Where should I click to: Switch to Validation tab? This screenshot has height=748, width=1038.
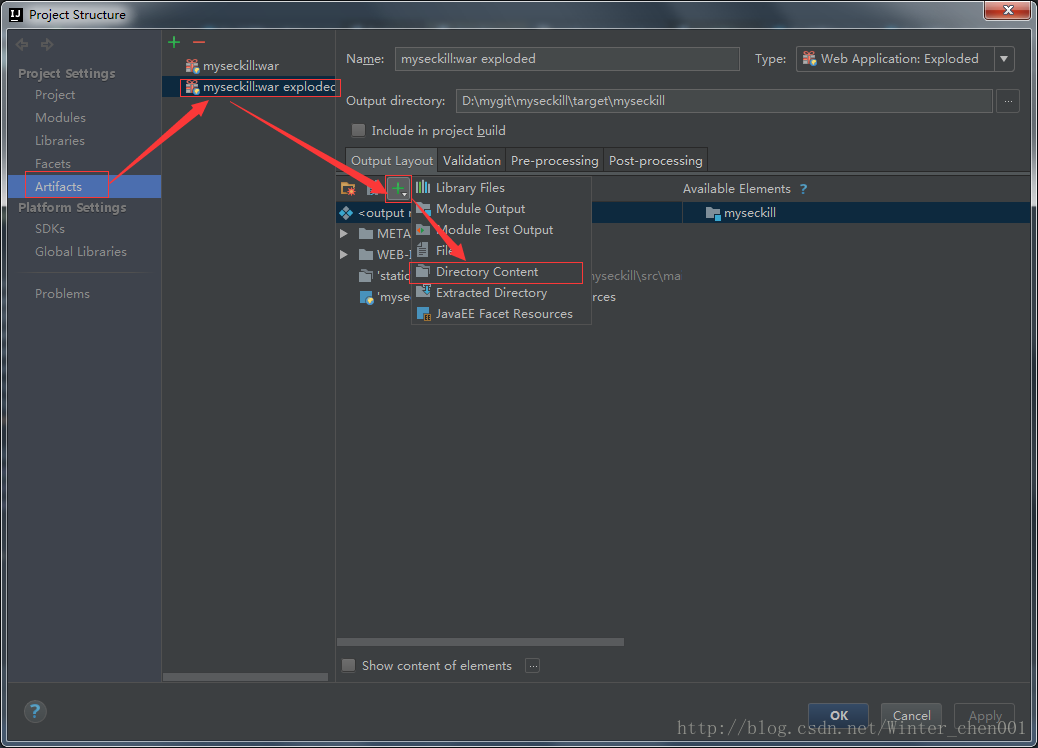[471, 160]
